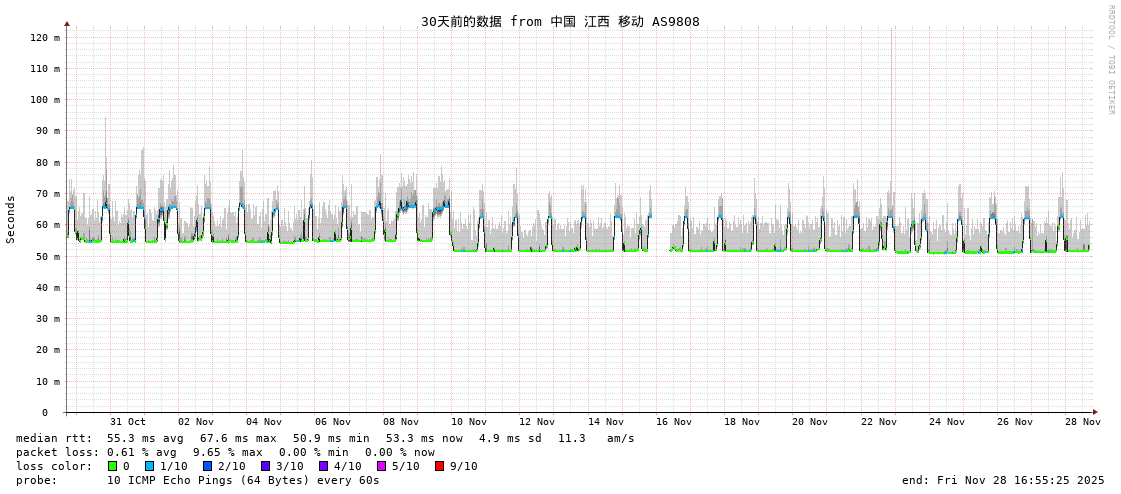Click the graph title mentioning AS9808

[560, 21]
